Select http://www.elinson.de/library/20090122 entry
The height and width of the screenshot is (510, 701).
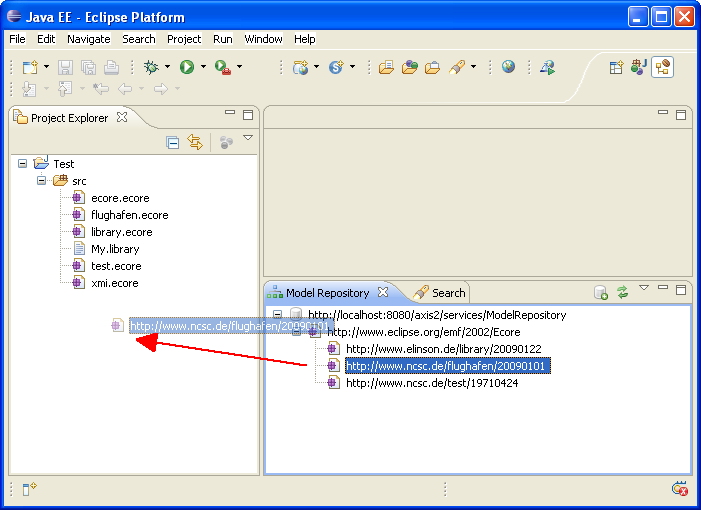coord(443,349)
